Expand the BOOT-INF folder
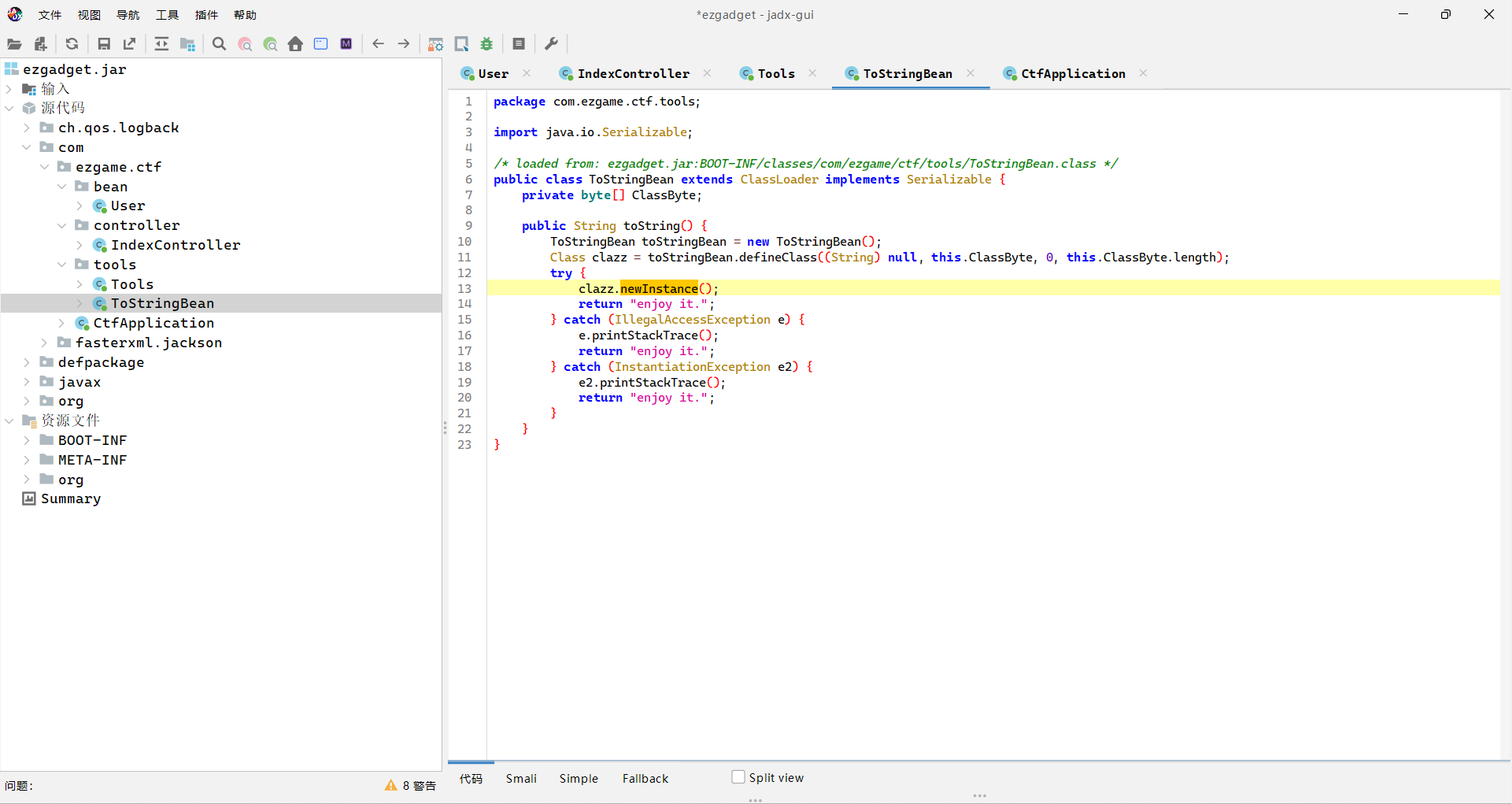 (x=27, y=440)
